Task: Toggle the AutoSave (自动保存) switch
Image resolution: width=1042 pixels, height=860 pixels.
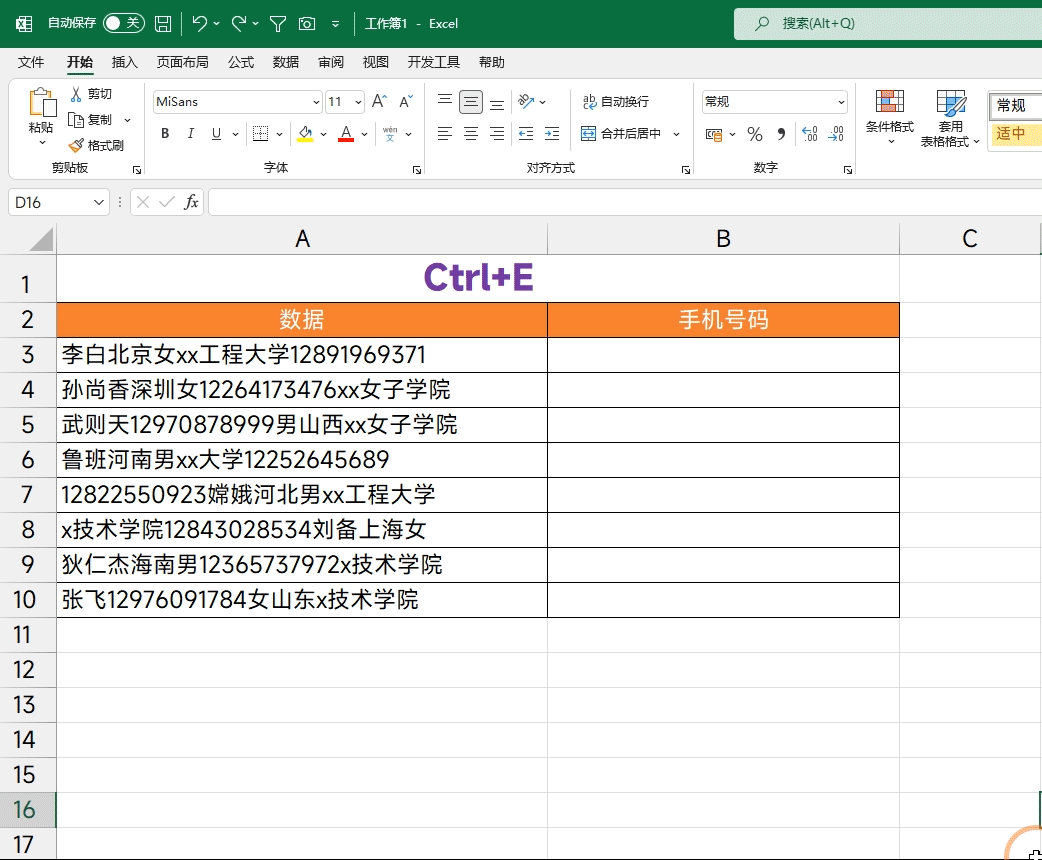Action: pyautogui.click(x=124, y=23)
